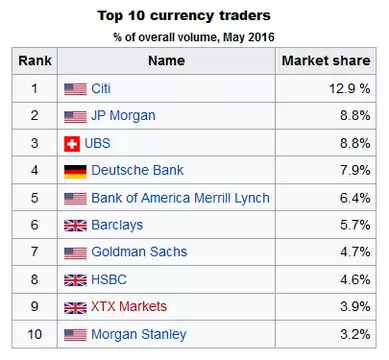Click the Swiss flag next to UBS
Image resolution: width=389 pixels, height=360 pixels.
click(x=72, y=144)
